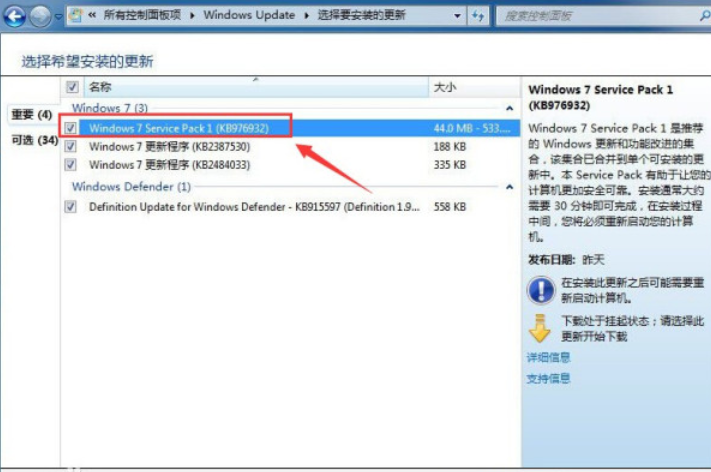Open the recent pages dropdown arrow
The image size is (711, 472).
coord(58,17)
